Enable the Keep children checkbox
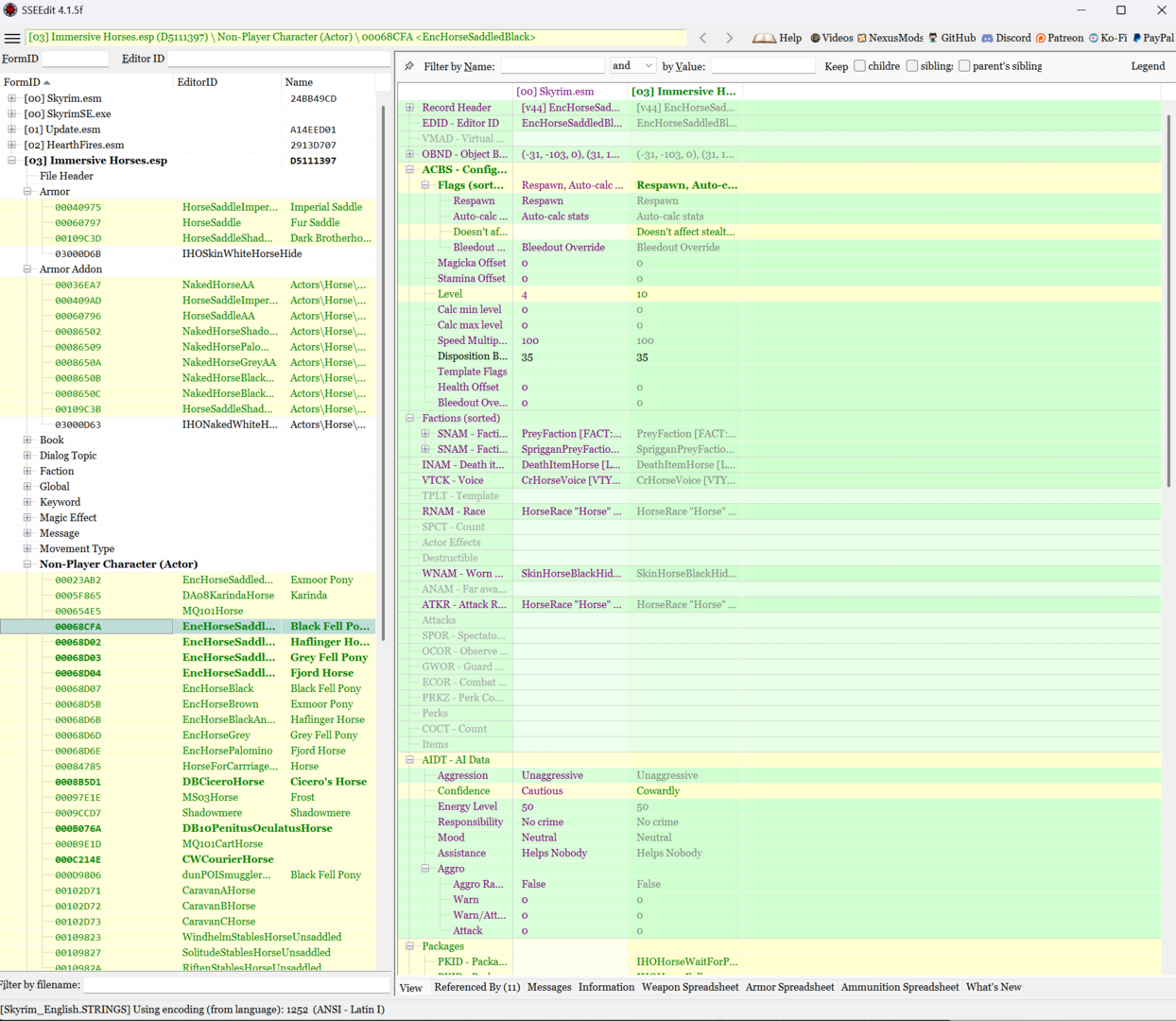Screen dimensions: 1176x1021 (x=859, y=66)
